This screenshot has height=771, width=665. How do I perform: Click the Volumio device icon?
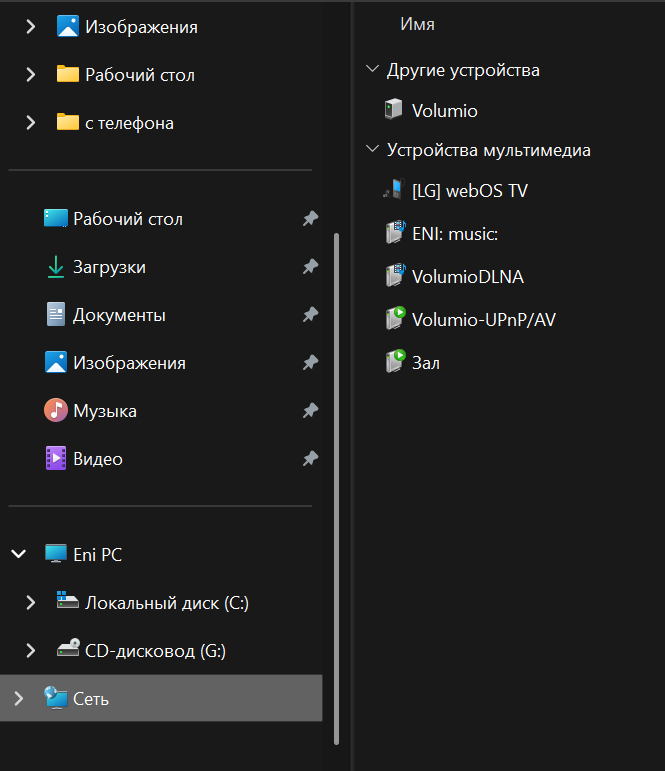click(x=394, y=110)
